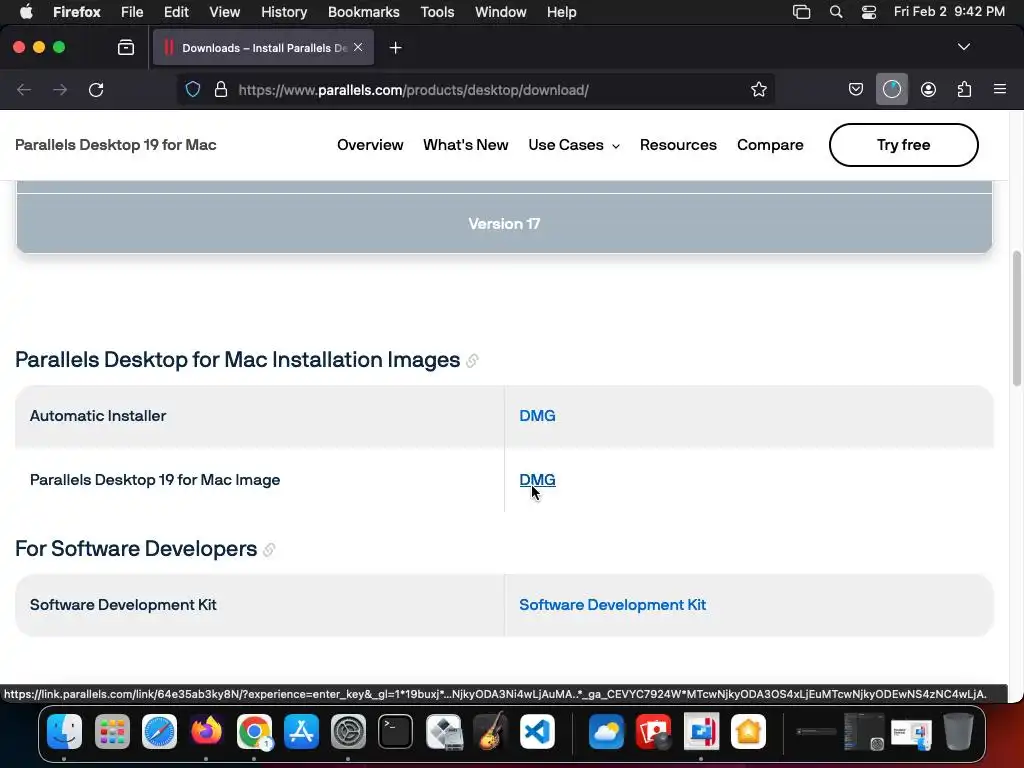Select the Downloads – Install Parallels tab
Image resolution: width=1024 pixels, height=768 pixels.
pos(263,48)
